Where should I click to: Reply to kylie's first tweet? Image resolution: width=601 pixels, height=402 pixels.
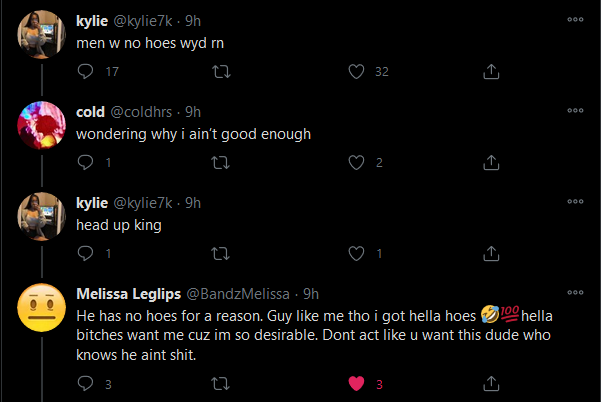click(85, 72)
